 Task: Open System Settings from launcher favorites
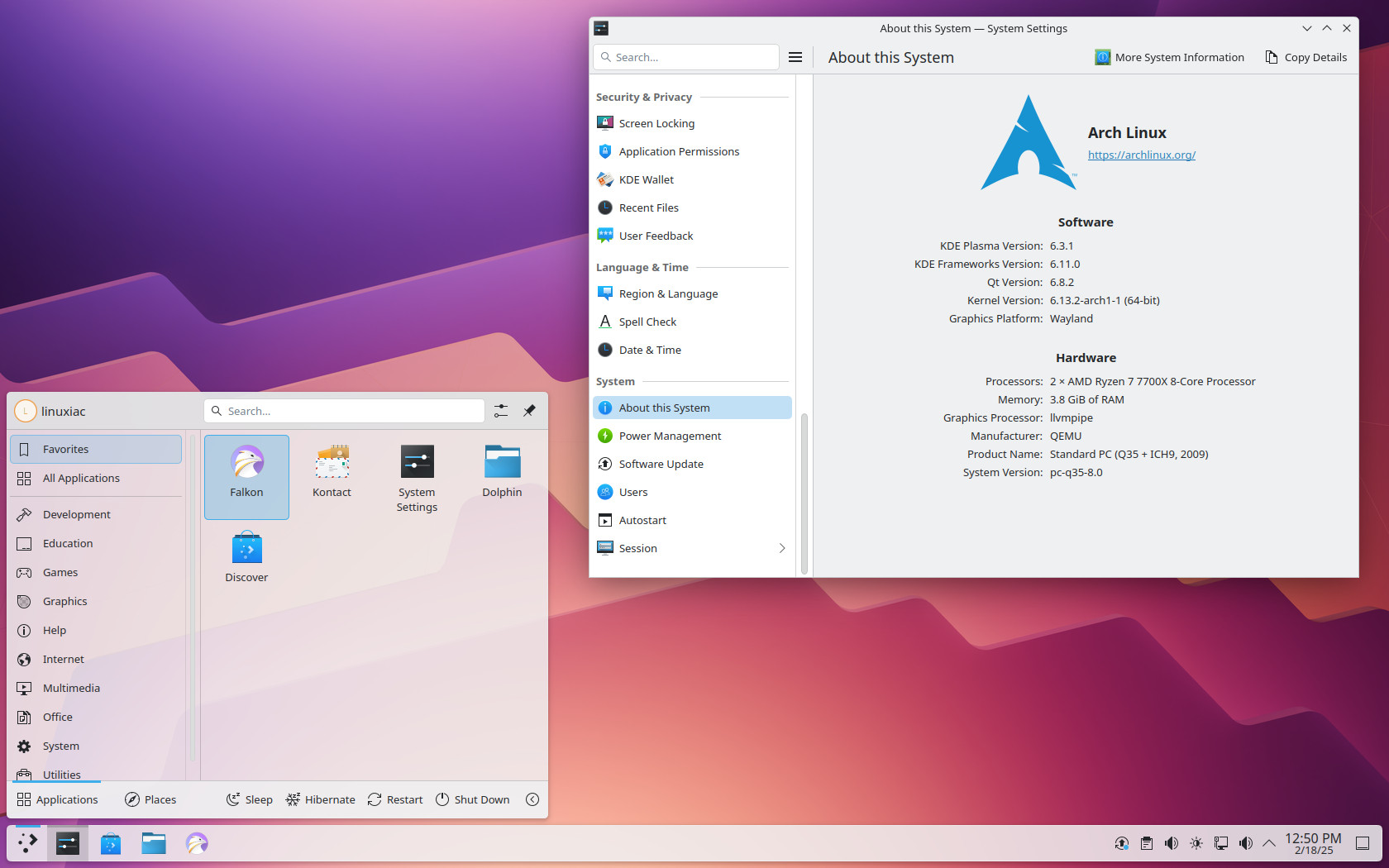417,477
